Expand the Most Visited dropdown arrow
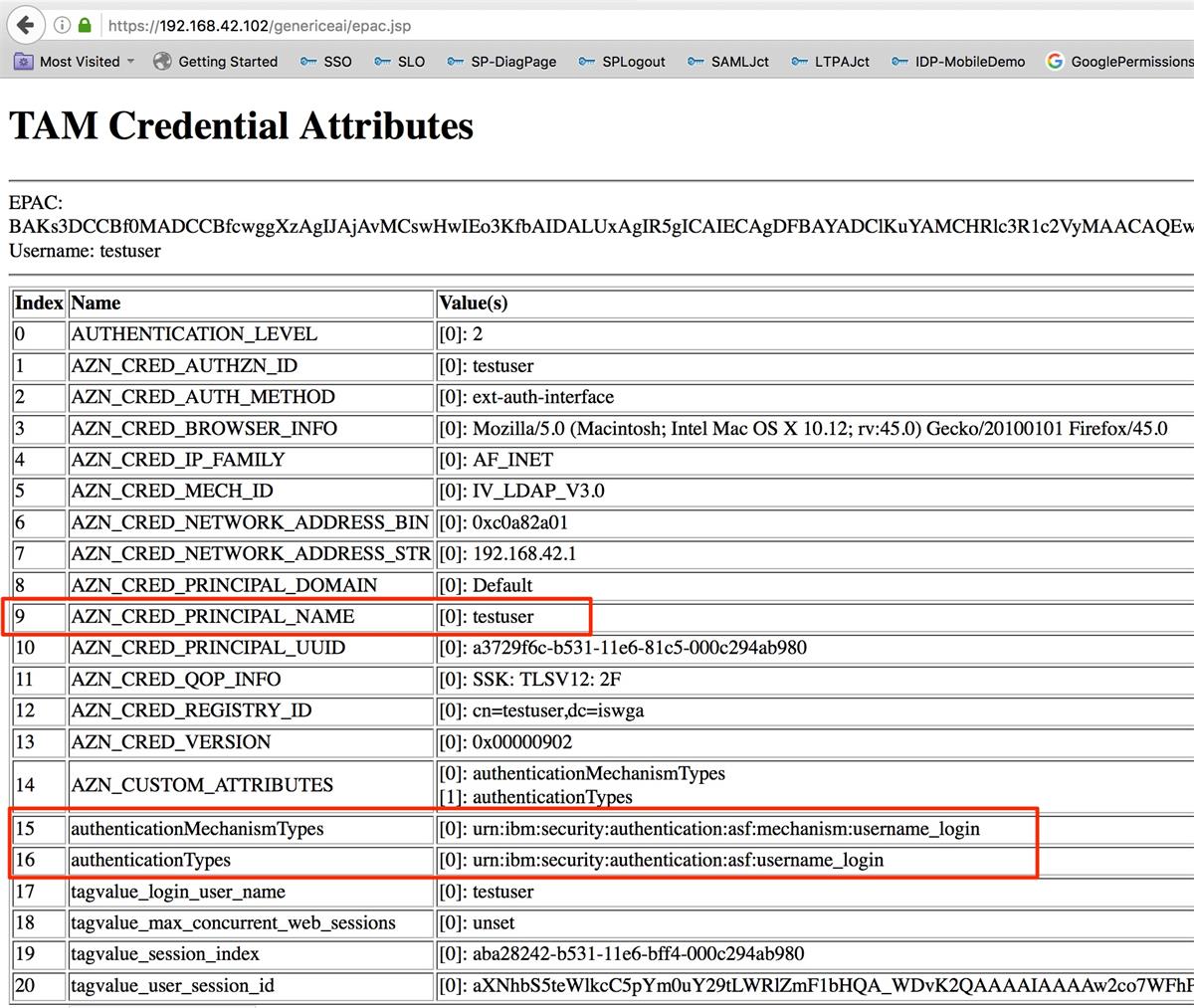 (x=132, y=61)
